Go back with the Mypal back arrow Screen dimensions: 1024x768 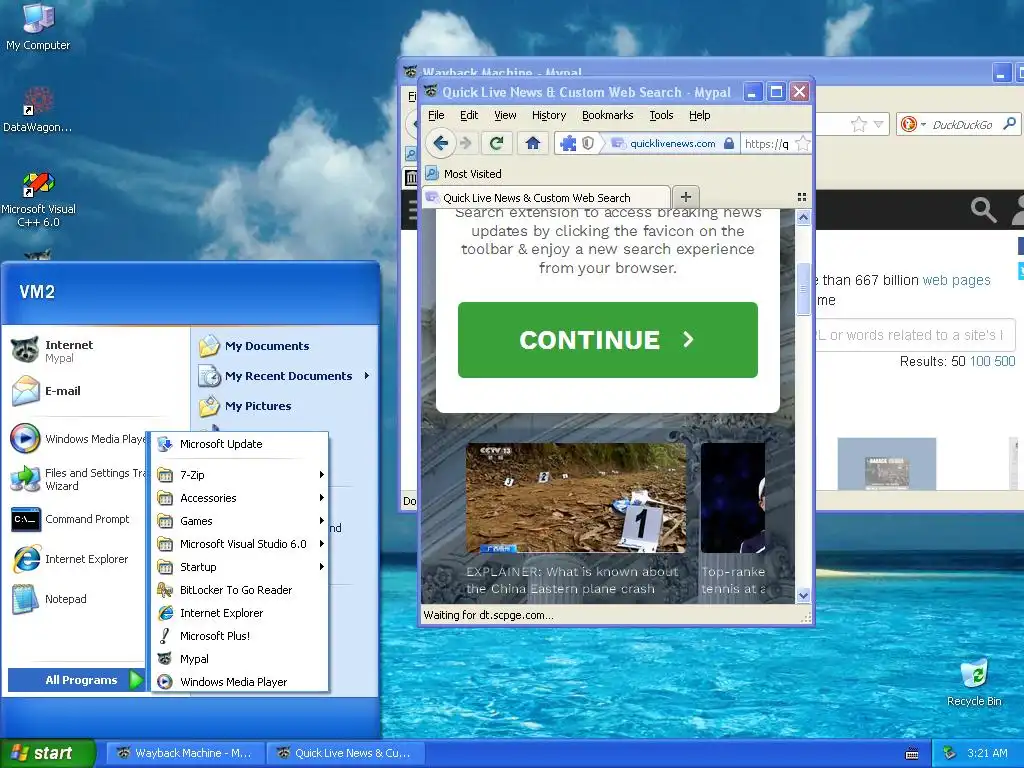pyautogui.click(x=440, y=143)
